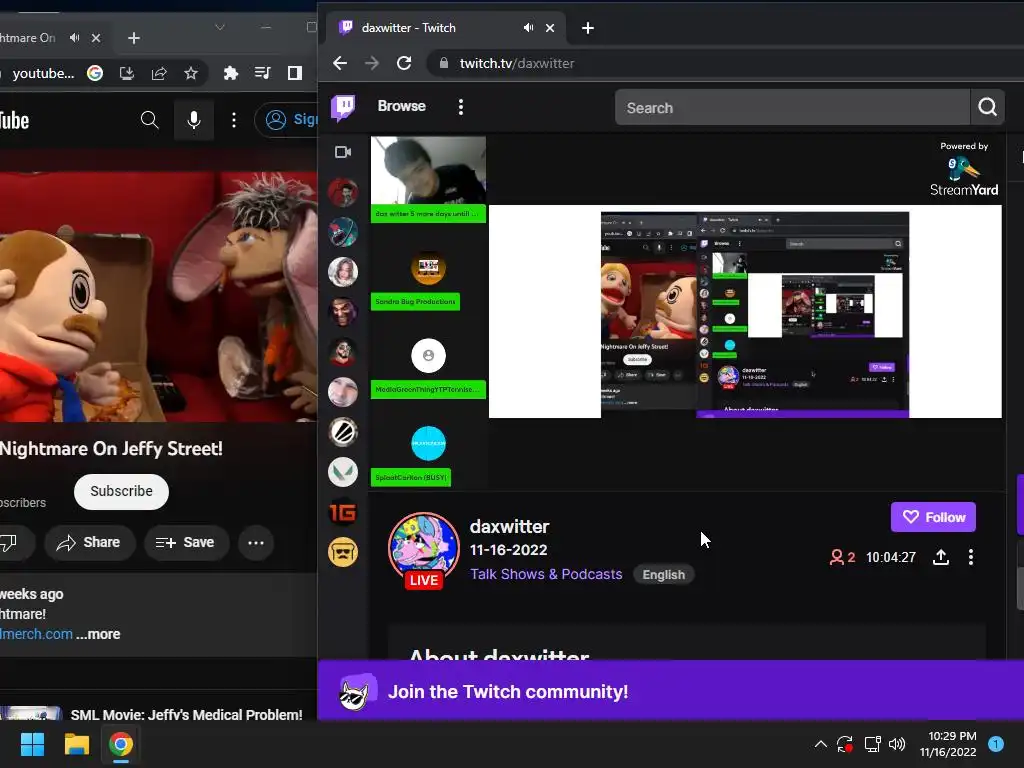Click the Chrome taskbar icon

[121, 744]
